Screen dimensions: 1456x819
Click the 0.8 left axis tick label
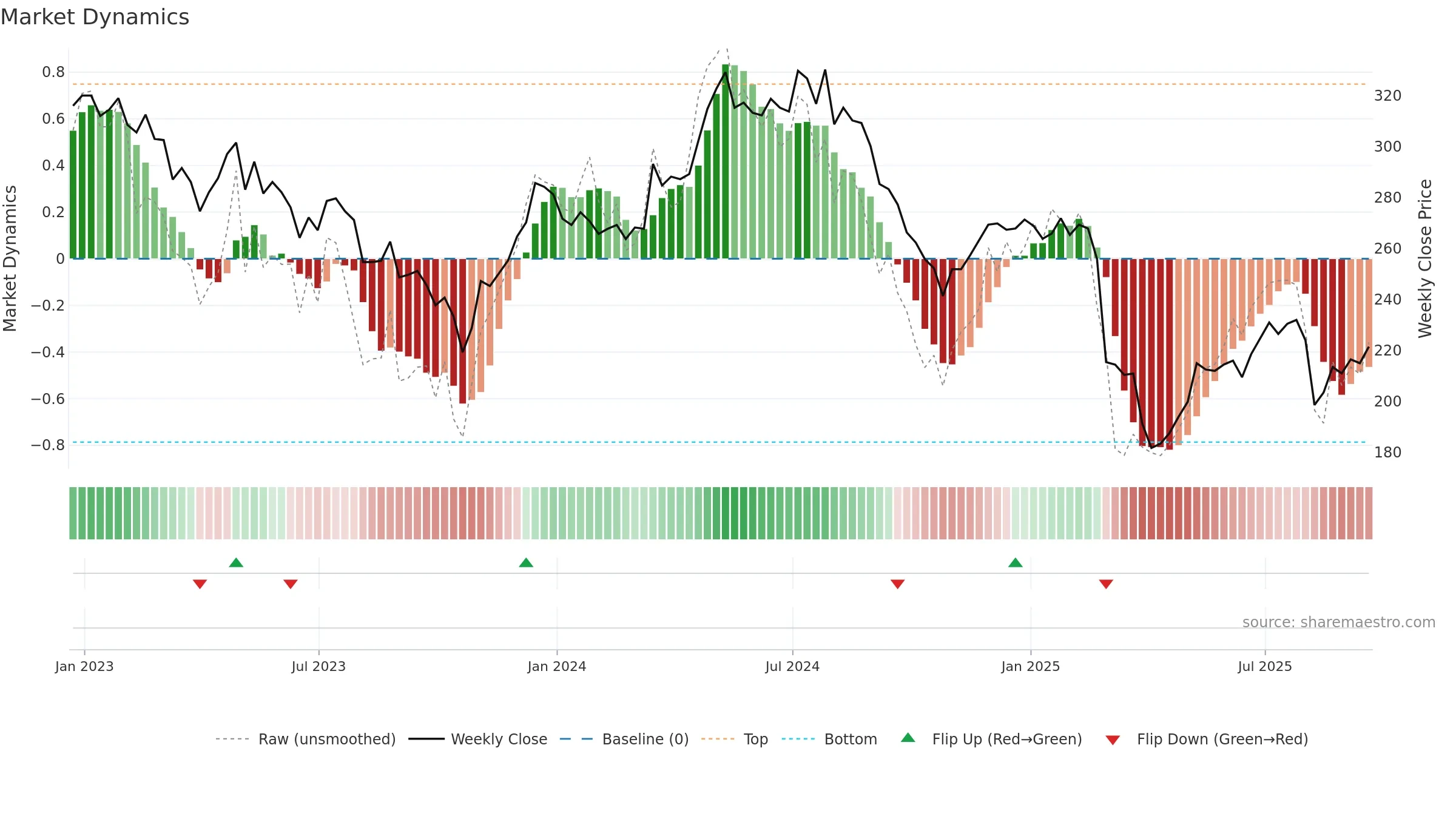pyautogui.click(x=53, y=72)
